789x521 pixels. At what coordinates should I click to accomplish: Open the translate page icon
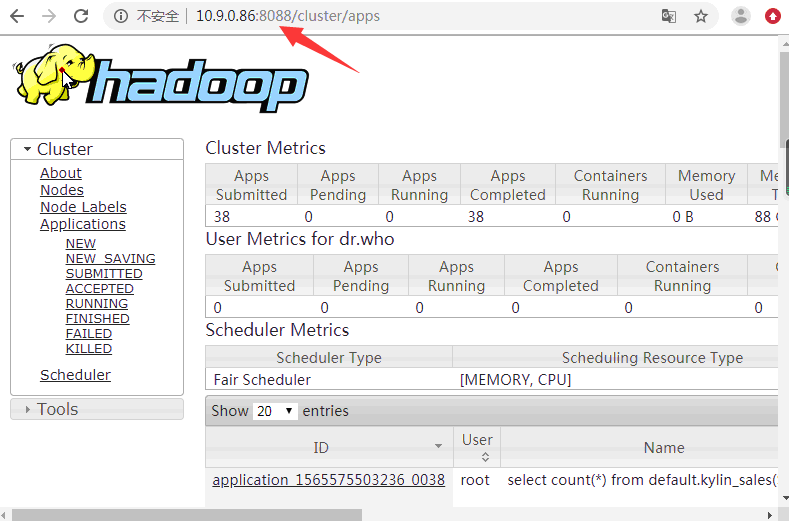tap(669, 16)
